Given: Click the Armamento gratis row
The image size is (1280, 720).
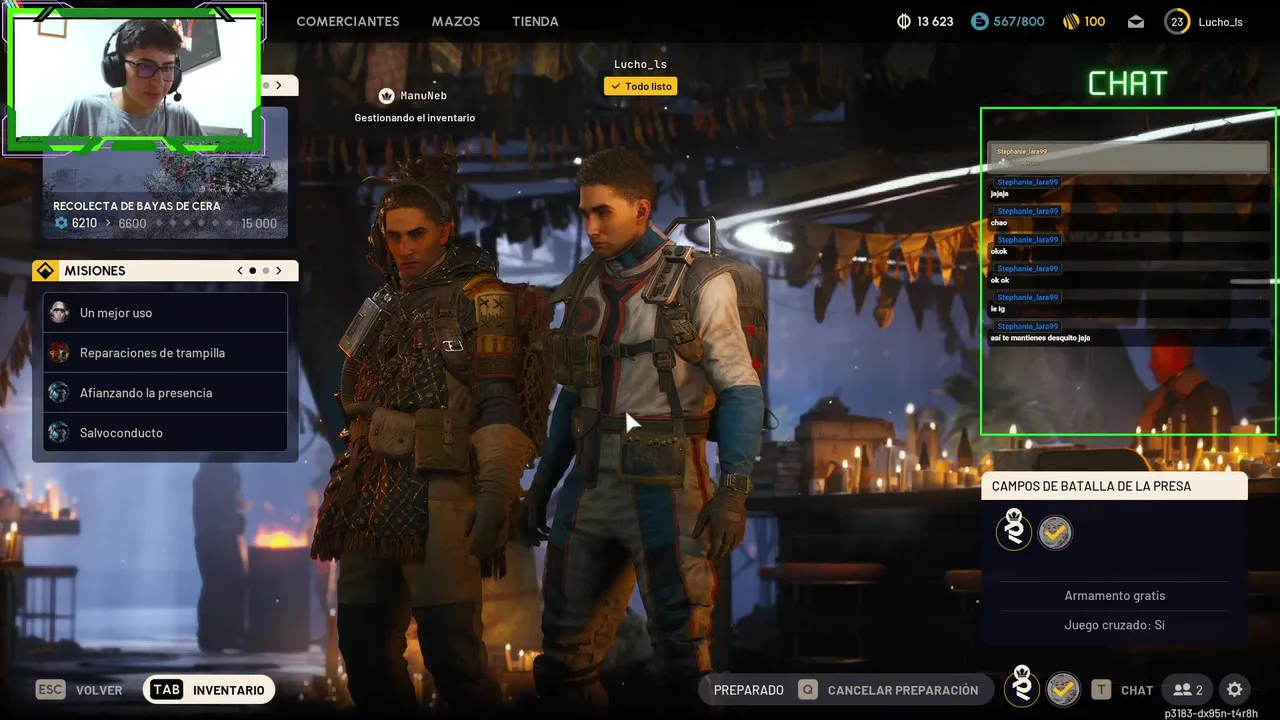Looking at the screenshot, I should pyautogui.click(x=1115, y=596).
